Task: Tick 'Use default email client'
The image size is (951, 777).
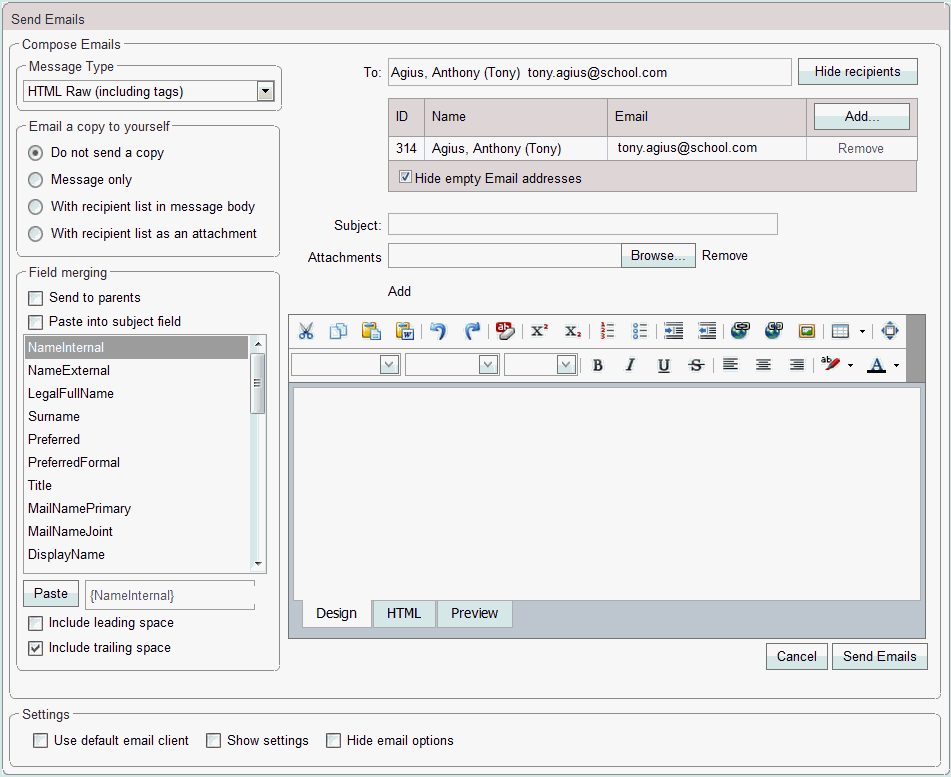Action: coord(41,741)
